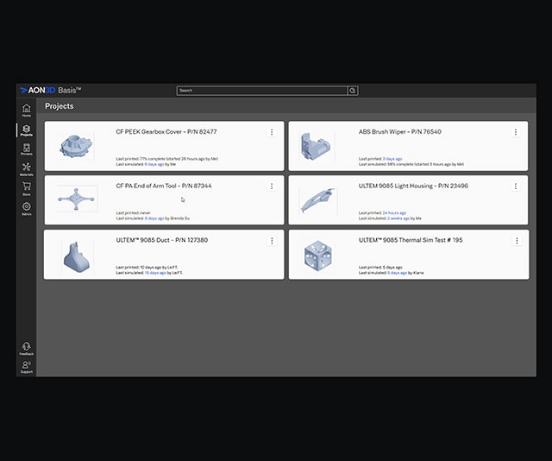Click the search magnifier button
Image resolution: width=552 pixels, height=461 pixels.
(352, 91)
